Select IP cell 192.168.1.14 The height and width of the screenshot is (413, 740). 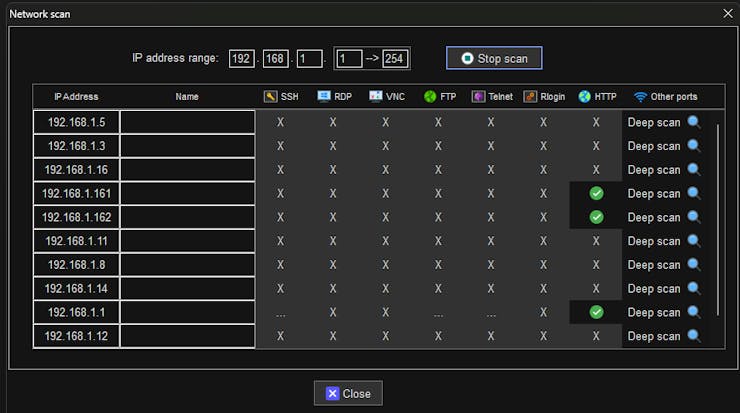pyautogui.click(x=76, y=288)
